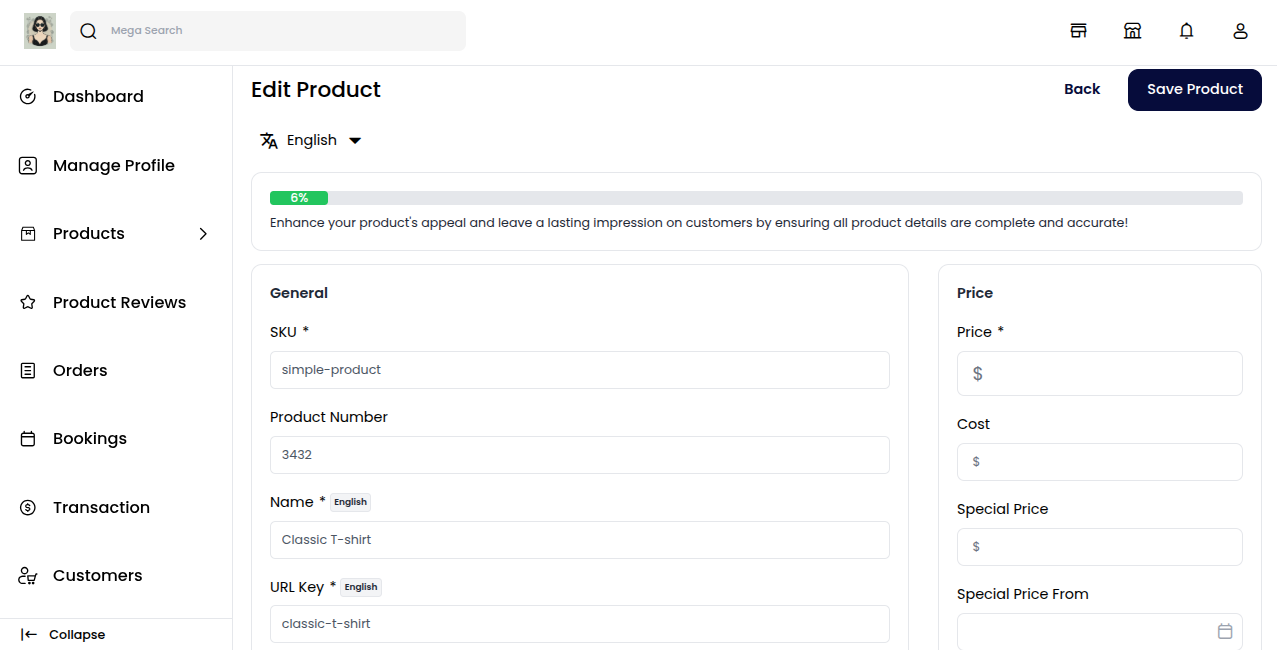Click the translate language icon
The height and width of the screenshot is (650, 1277).
(269, 141)
